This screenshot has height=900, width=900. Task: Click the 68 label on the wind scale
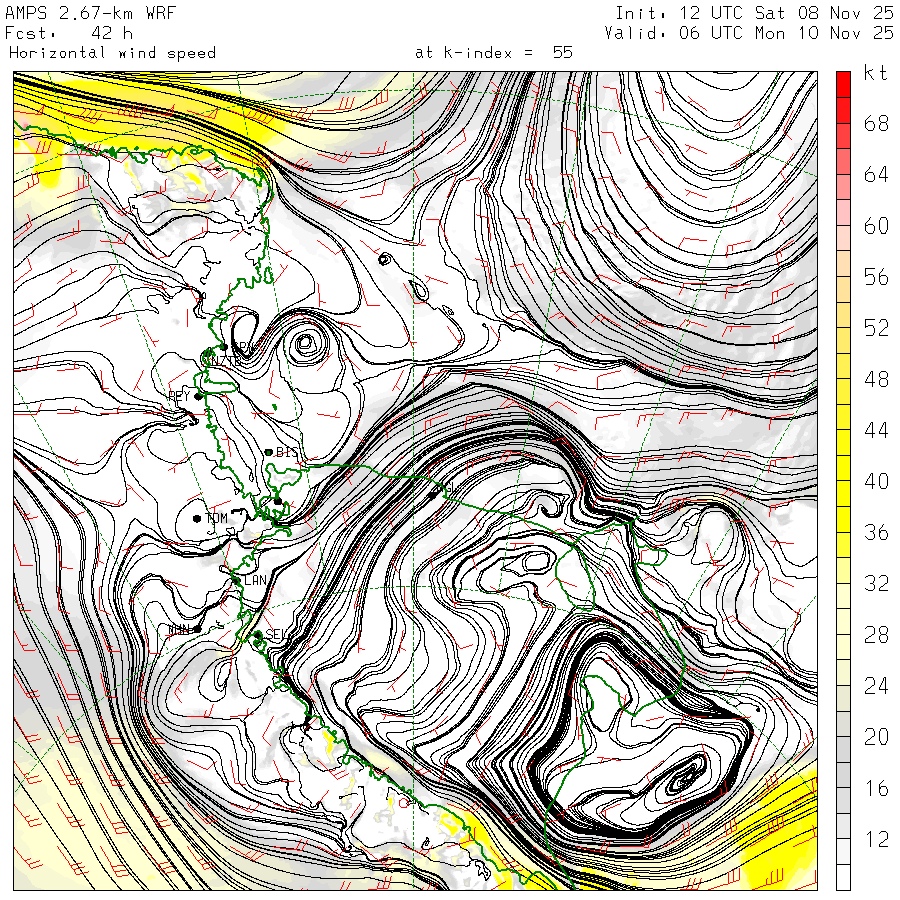(876, 124)
